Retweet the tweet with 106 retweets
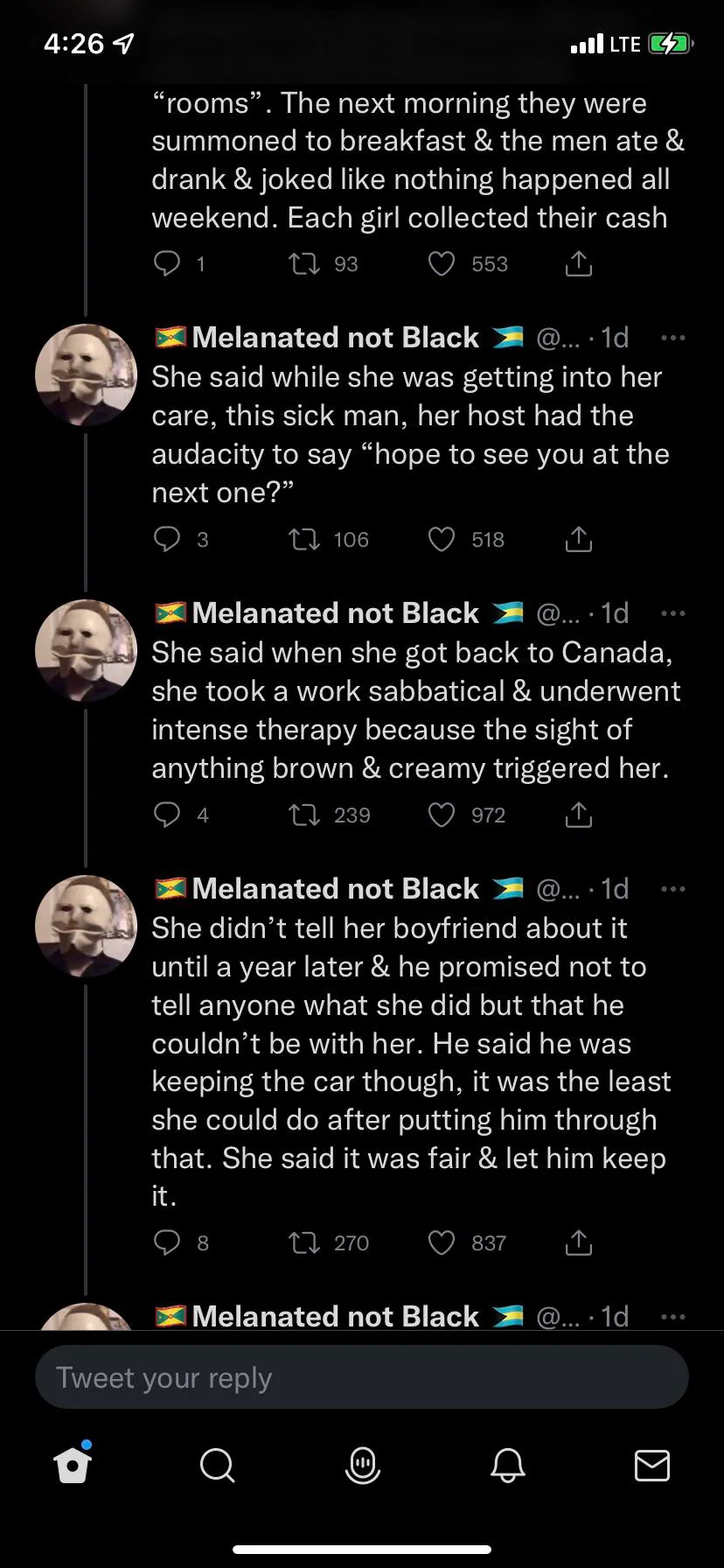Image resolution: width=724 pixels, height=1568 pixels. [x=303, y=539]
